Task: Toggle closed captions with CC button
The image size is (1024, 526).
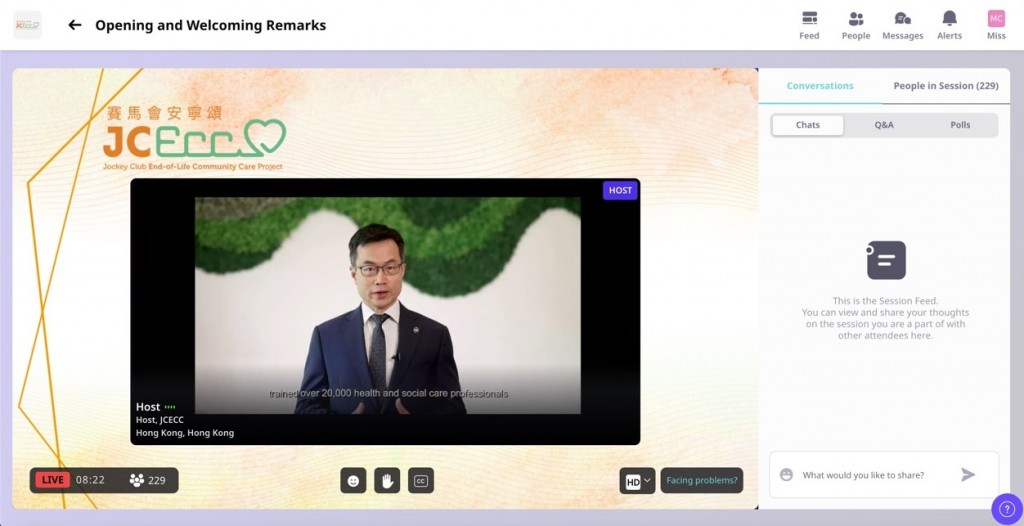Action: (421, 481)
